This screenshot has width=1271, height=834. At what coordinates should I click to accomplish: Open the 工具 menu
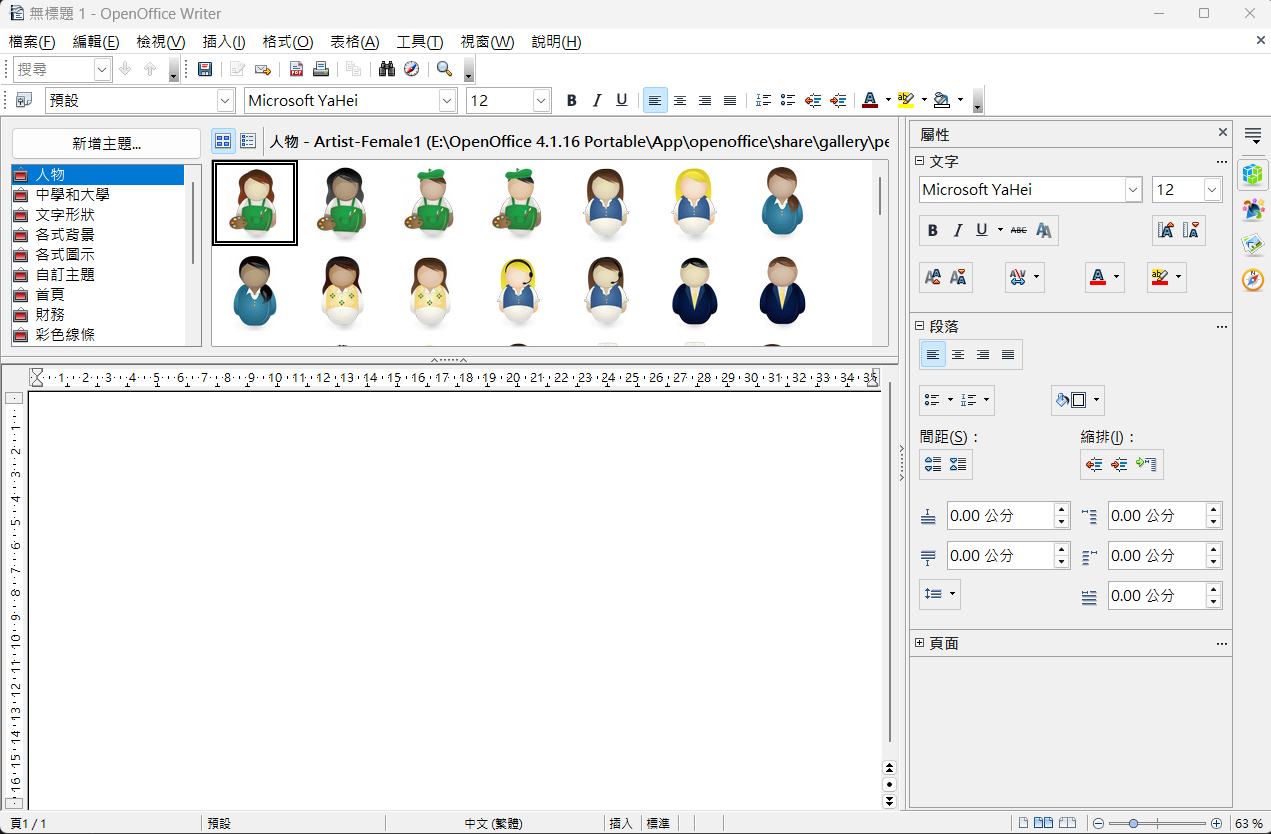click(419, 42)
